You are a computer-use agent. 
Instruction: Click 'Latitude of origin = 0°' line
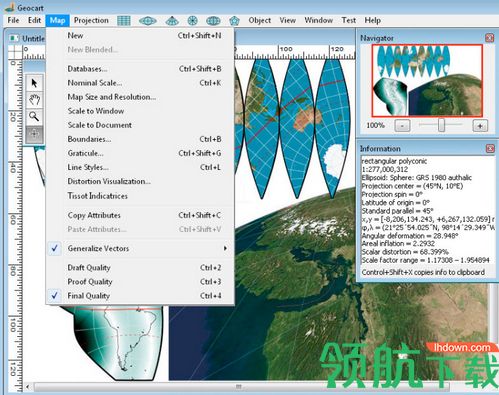pyautogui.click(x=396, y=202)
